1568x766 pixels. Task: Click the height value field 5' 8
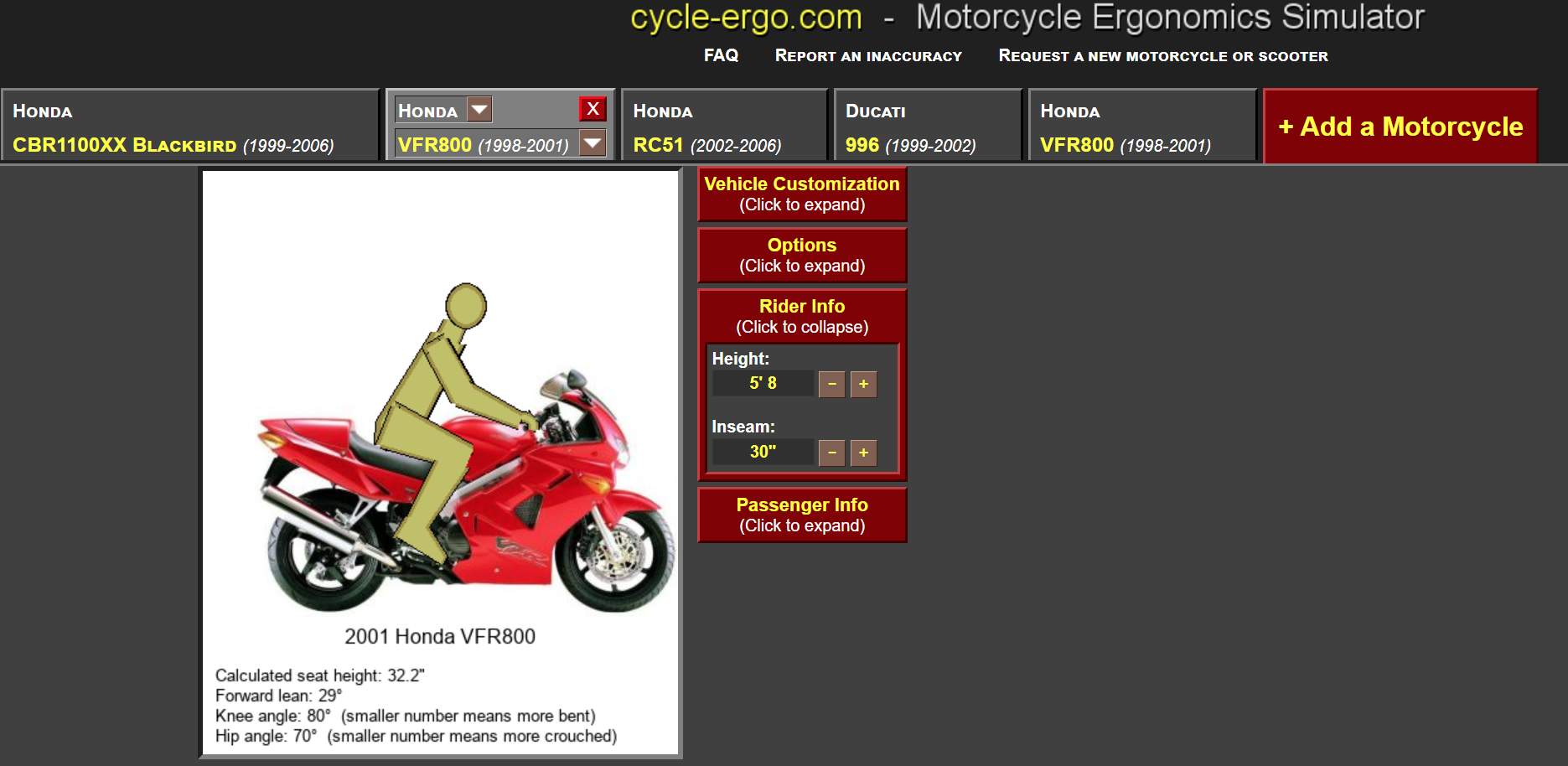click(x=763, y=383)
